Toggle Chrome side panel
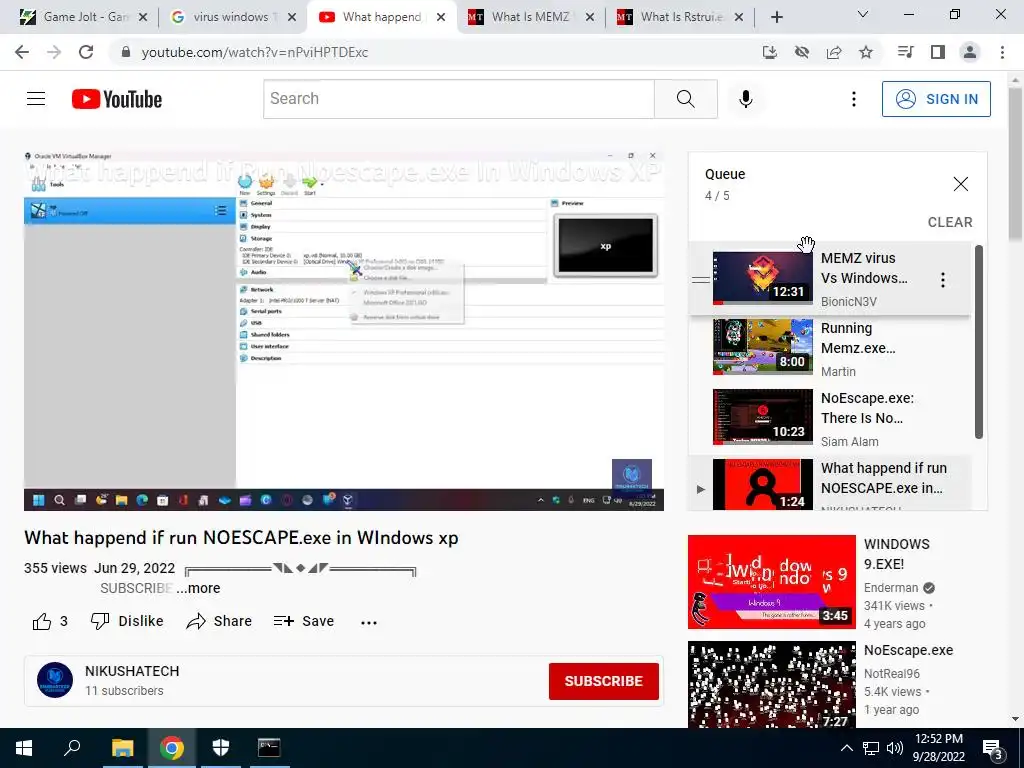Viewport: 1024px width, 768px height. point(938,52)
